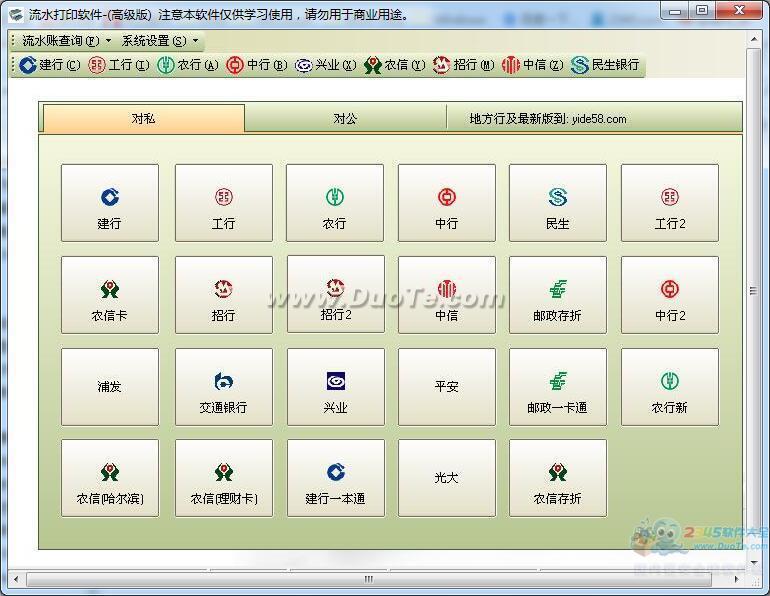Select the 工行2 bank tile

(670, 203)
